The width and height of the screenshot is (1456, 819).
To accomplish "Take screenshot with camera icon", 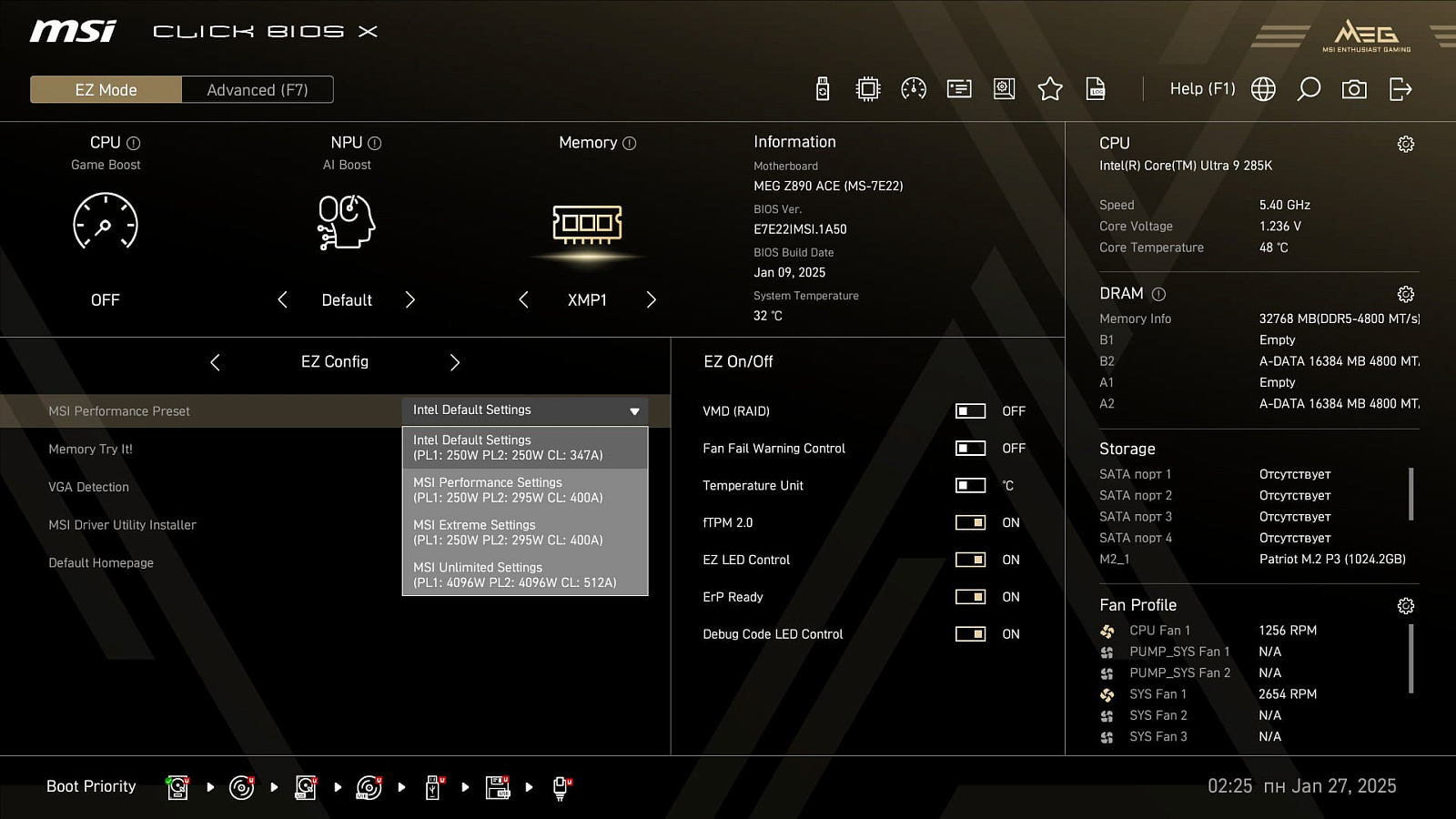I will pos(1354,89).
